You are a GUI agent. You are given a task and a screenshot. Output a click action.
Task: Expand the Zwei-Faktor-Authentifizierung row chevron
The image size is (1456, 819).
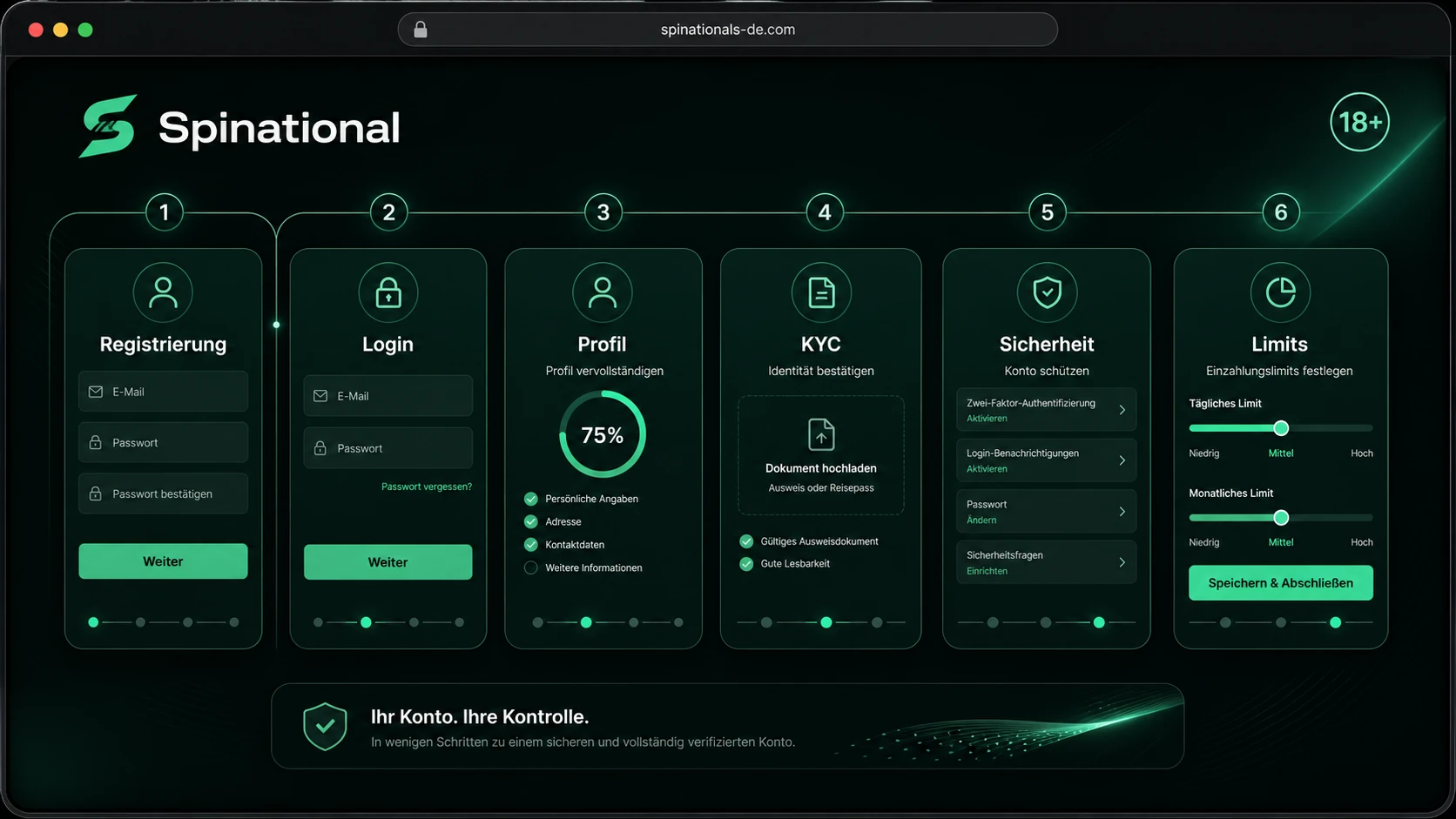click(x=1122, y=410)
